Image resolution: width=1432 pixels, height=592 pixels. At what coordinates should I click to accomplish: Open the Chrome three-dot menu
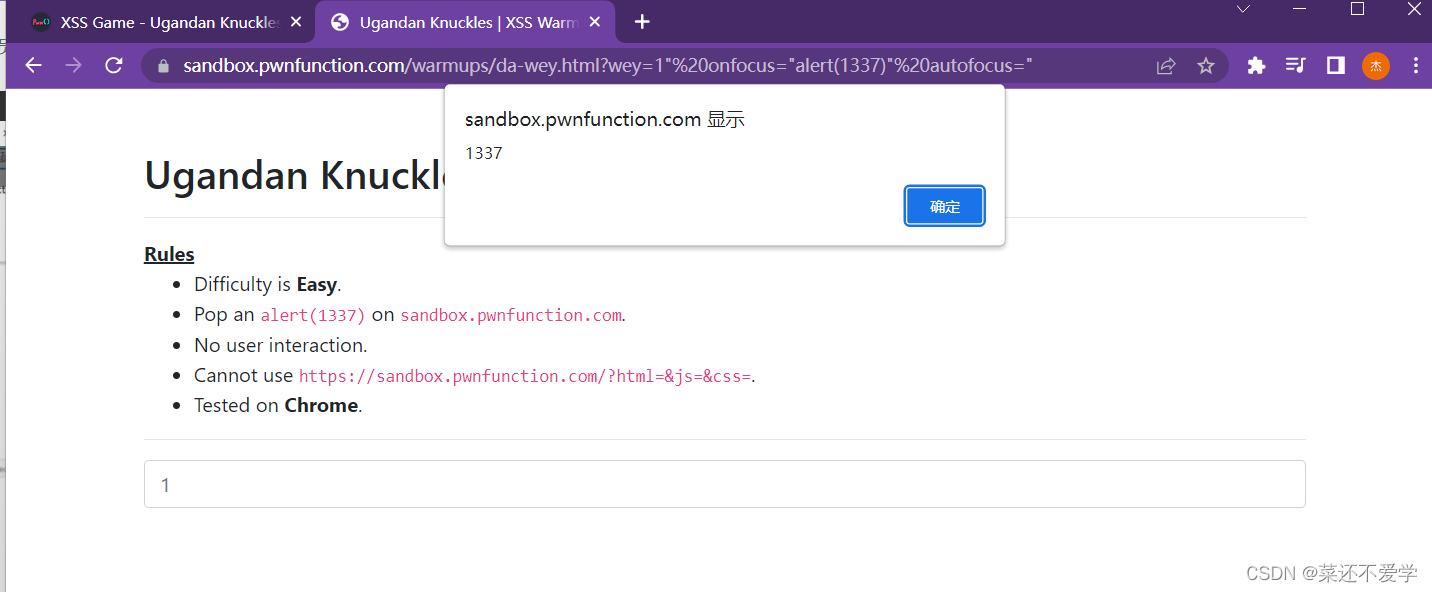(x=1415, y=66)
